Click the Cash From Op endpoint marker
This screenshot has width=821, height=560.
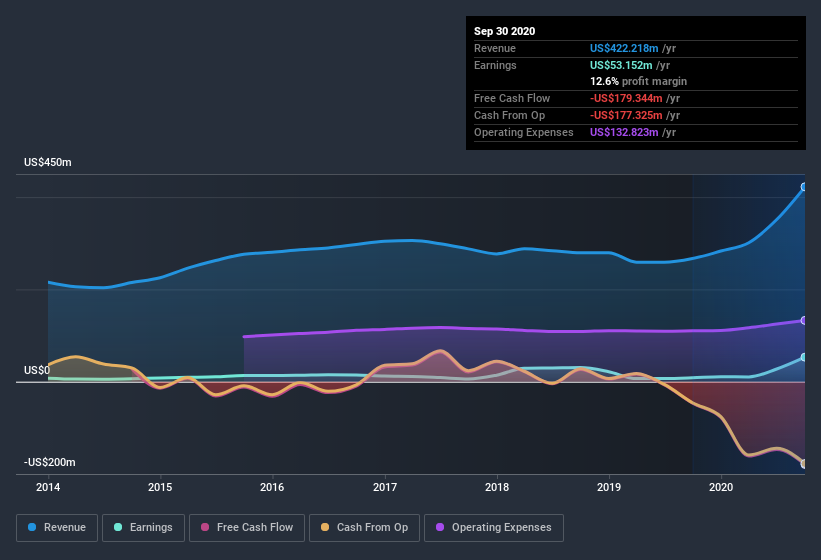click(804, 463)
